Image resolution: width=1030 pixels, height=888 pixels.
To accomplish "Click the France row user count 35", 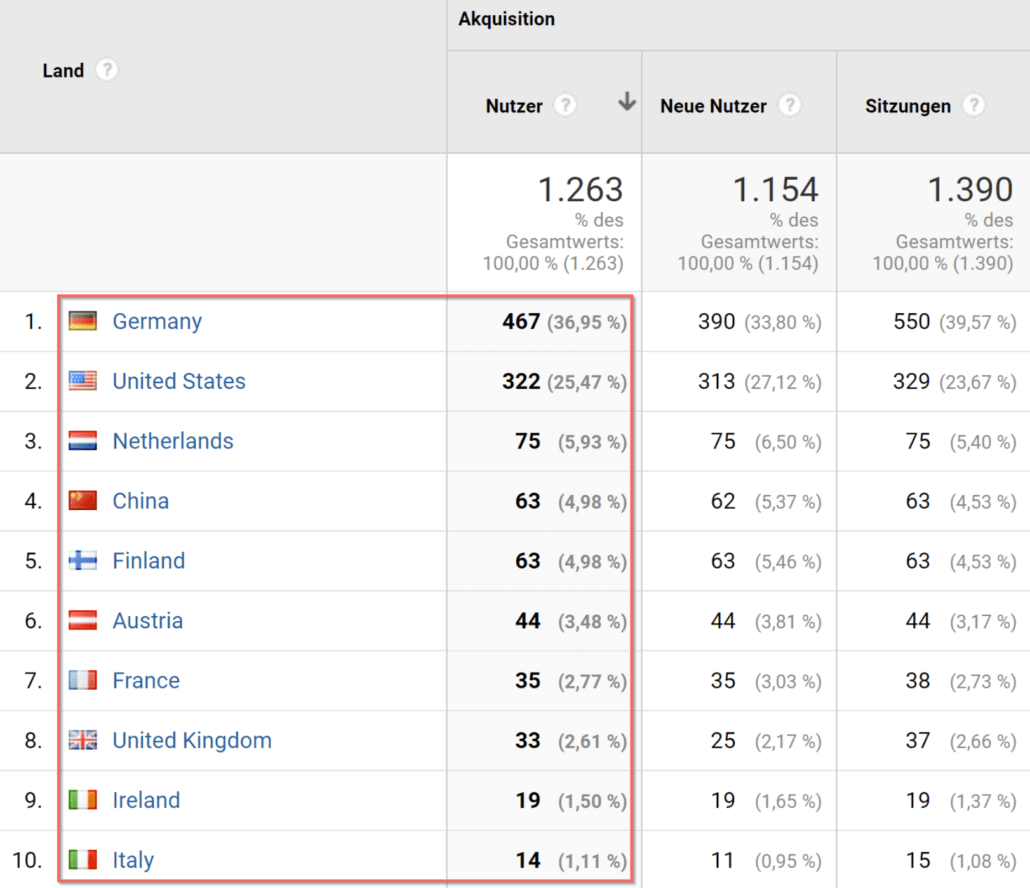I will pyautogui.click(x=527, y=680).
